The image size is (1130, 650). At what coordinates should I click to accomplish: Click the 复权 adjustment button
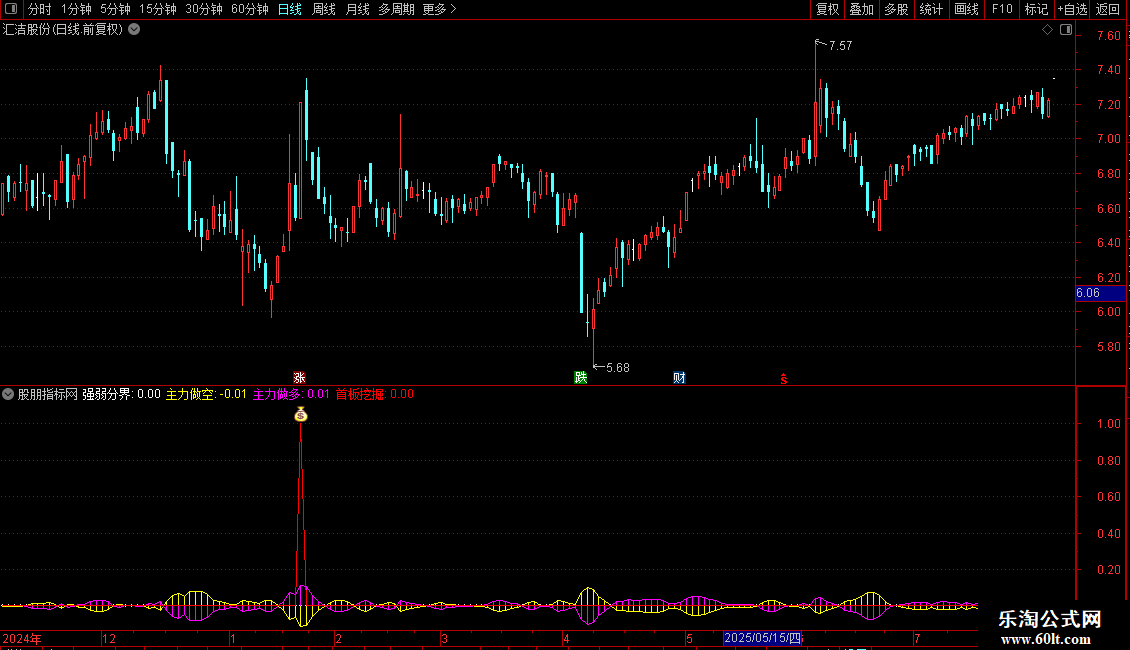tap(827, 9)
